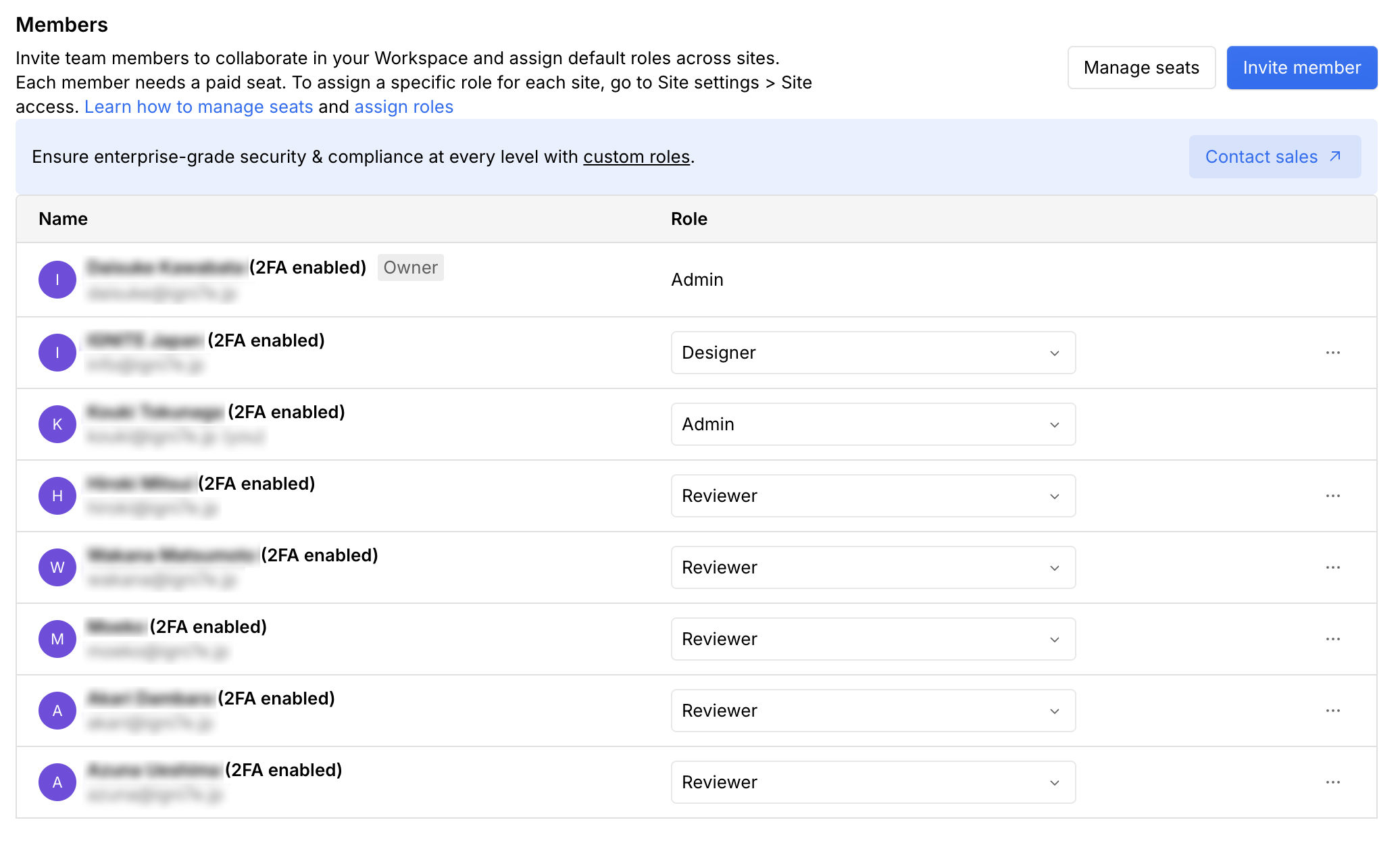Expand the Designer role dropdown

pos(872,353)
